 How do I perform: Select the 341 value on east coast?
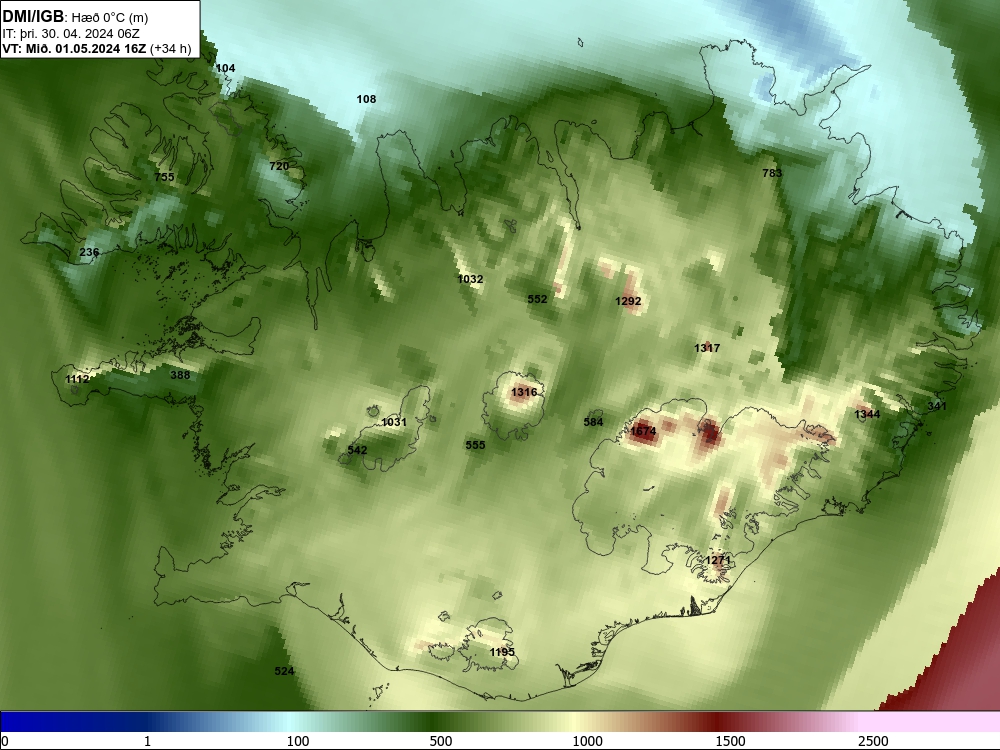point(937,406)
